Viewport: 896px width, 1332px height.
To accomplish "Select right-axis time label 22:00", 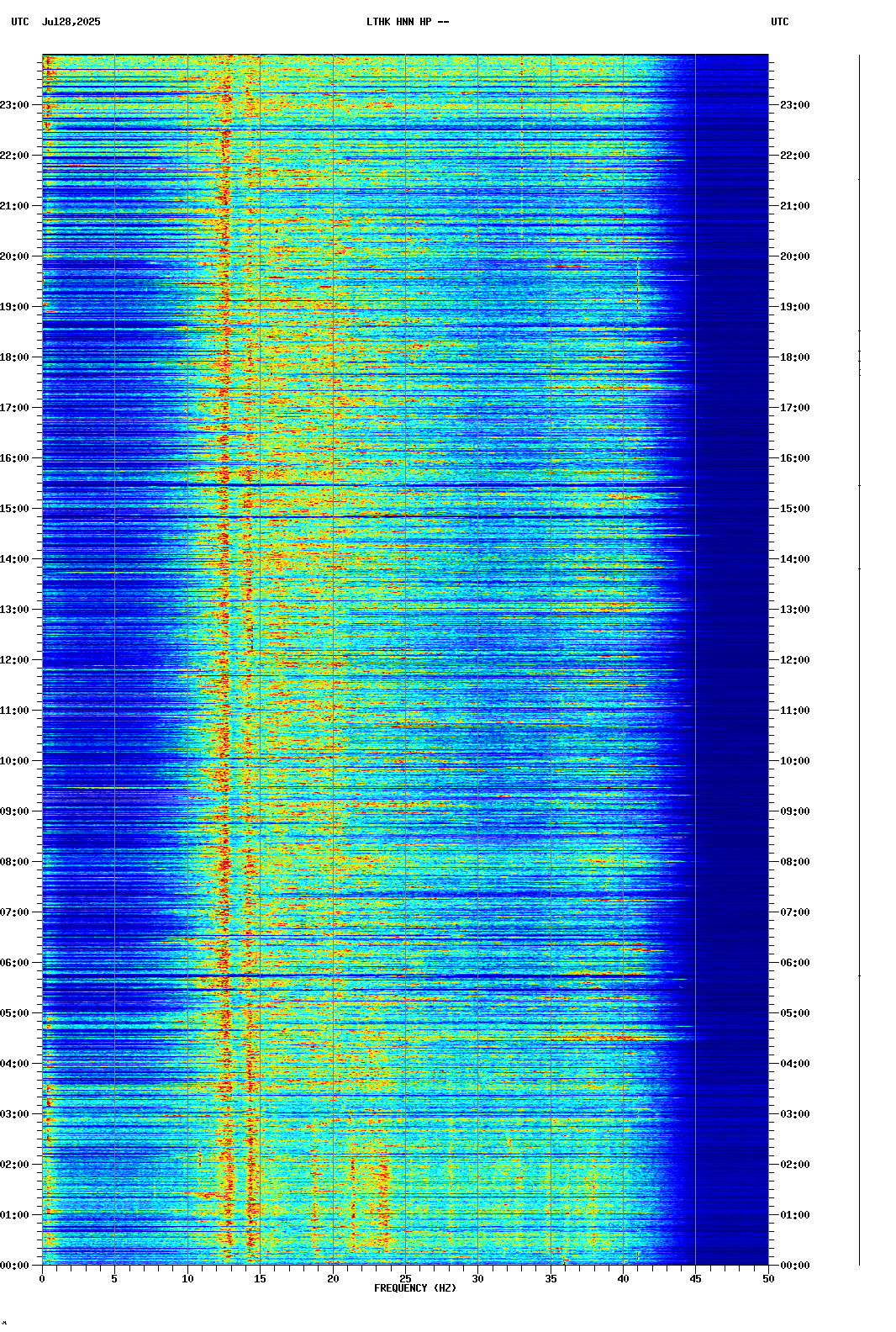I will tap(795, 156).
